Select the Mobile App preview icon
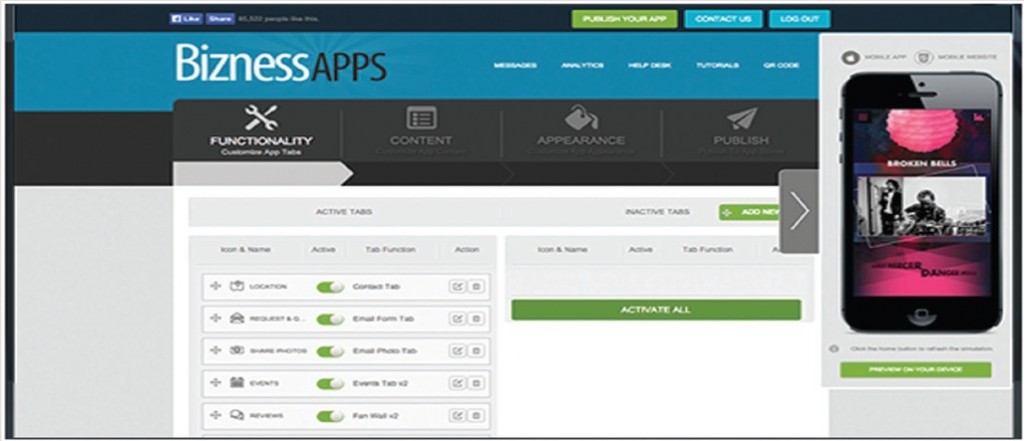 (849, 57)
